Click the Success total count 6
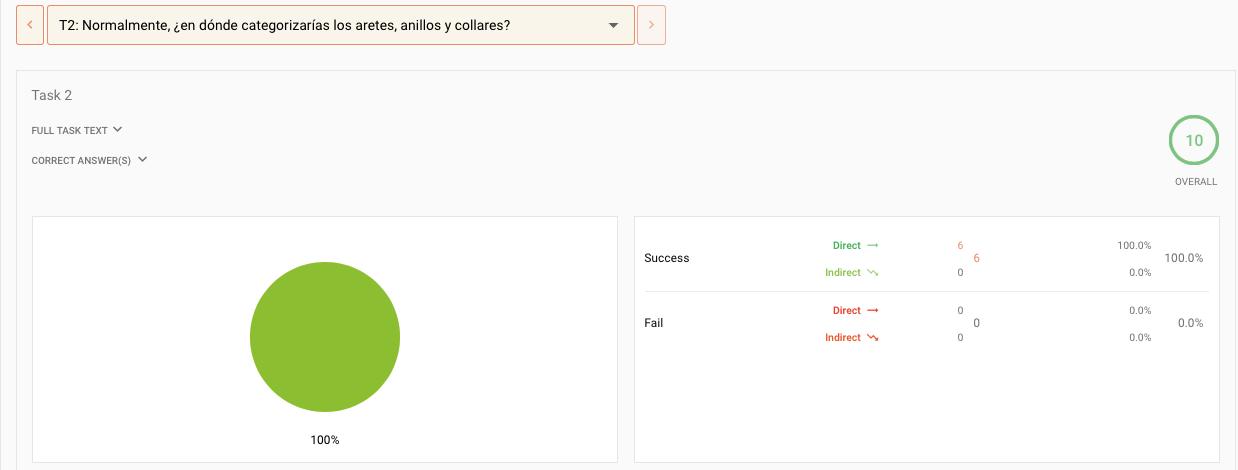This screenshot has width=1238, height=470. pyautogui.click(x=976, y=258)
